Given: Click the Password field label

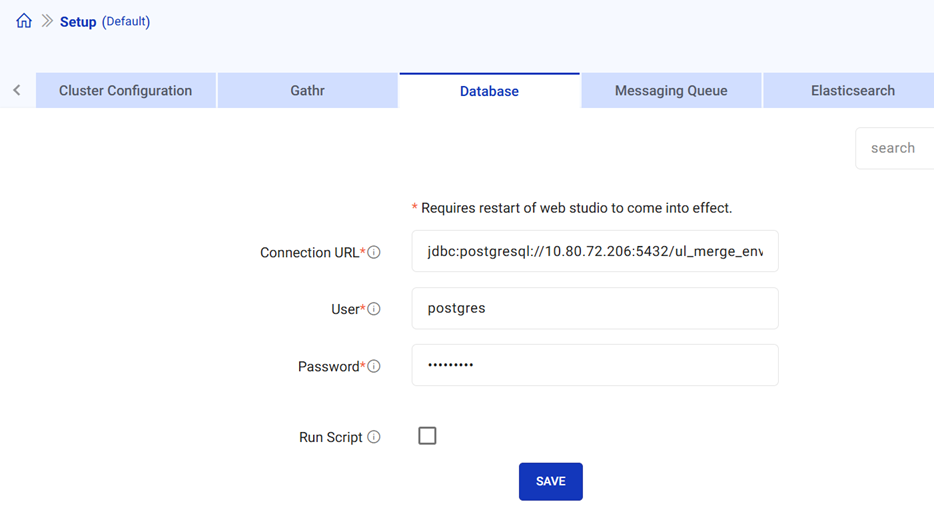Looking at the screenshot, I should point(329,366).
